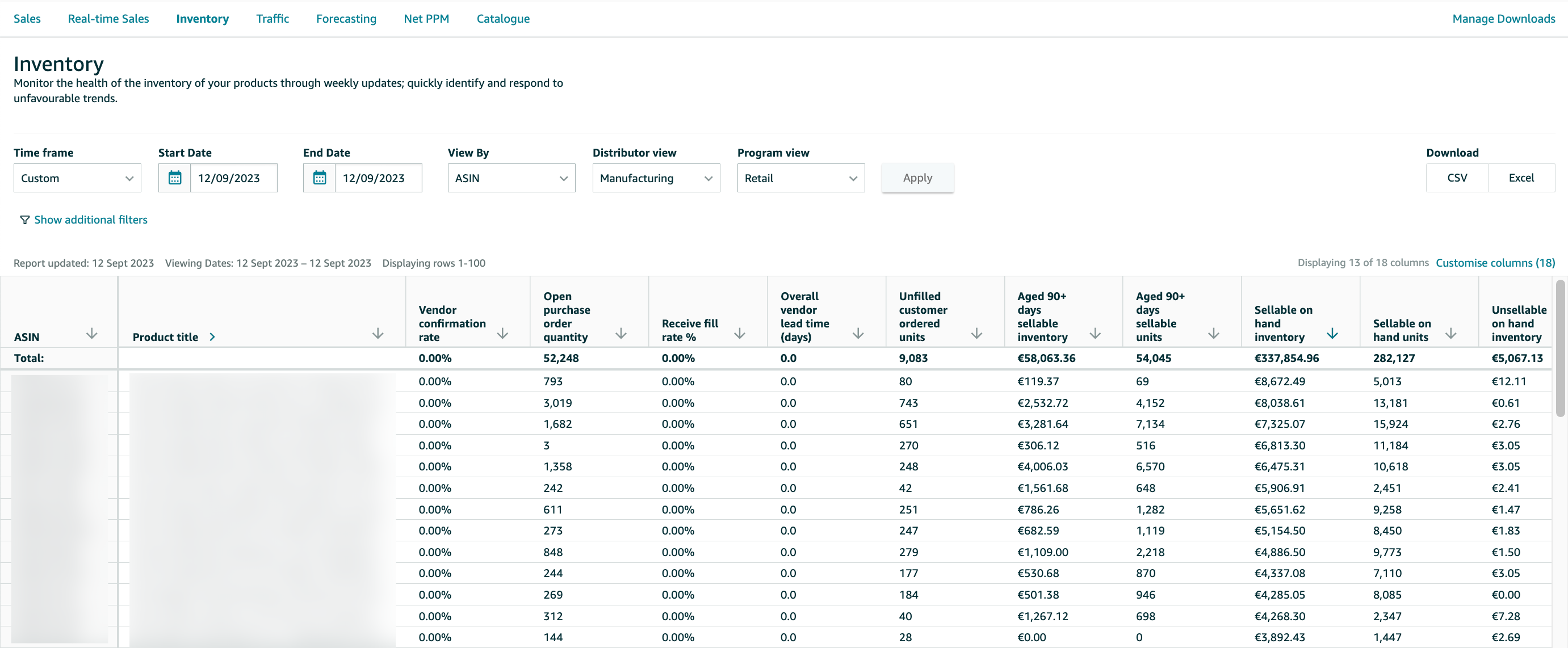Sort the ASIN column
Viewport: 1568px width, 648px height.
point(91,334)
